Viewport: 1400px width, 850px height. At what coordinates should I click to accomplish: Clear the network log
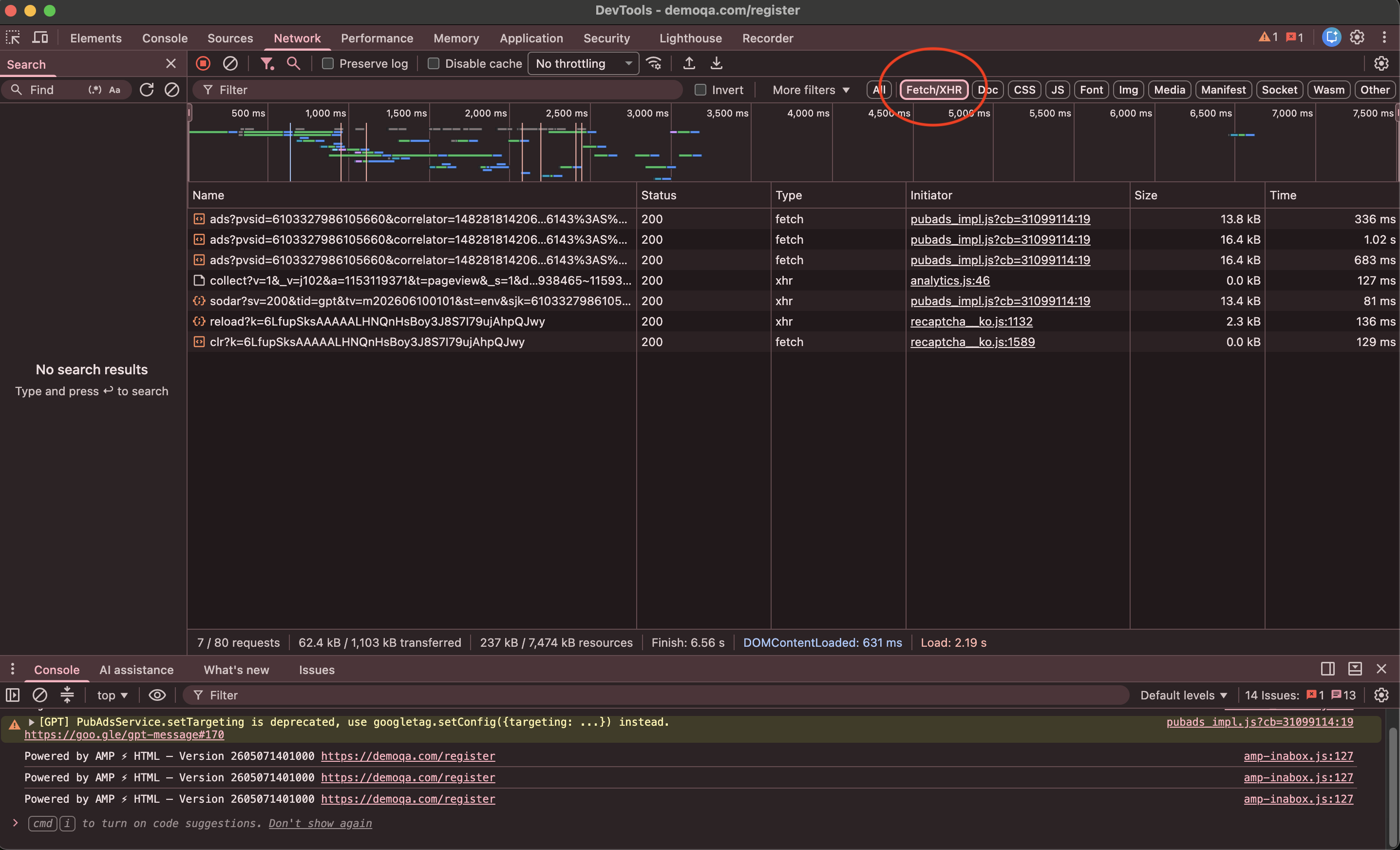pyautogui.click(x=230, y=63)
